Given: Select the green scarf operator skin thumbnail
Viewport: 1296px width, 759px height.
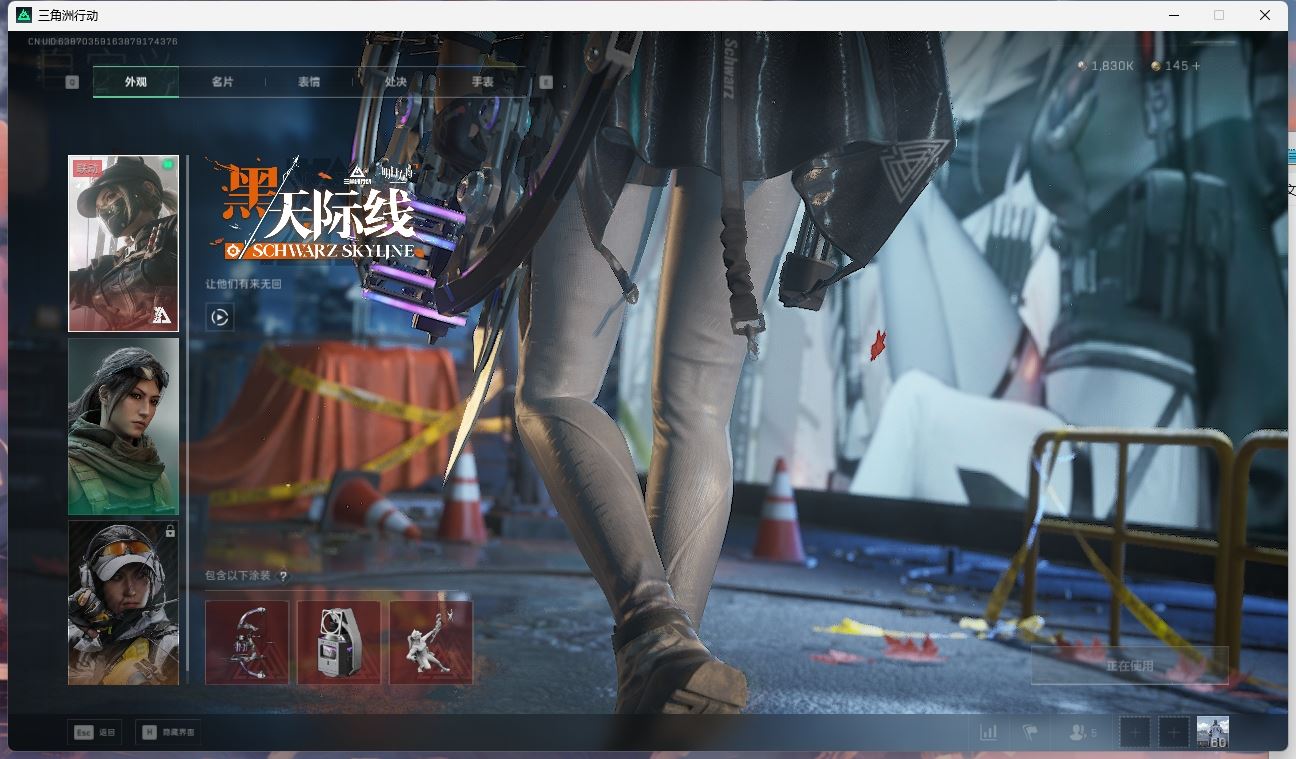Looking at the screenshot, I should click(x=123, y=426).
